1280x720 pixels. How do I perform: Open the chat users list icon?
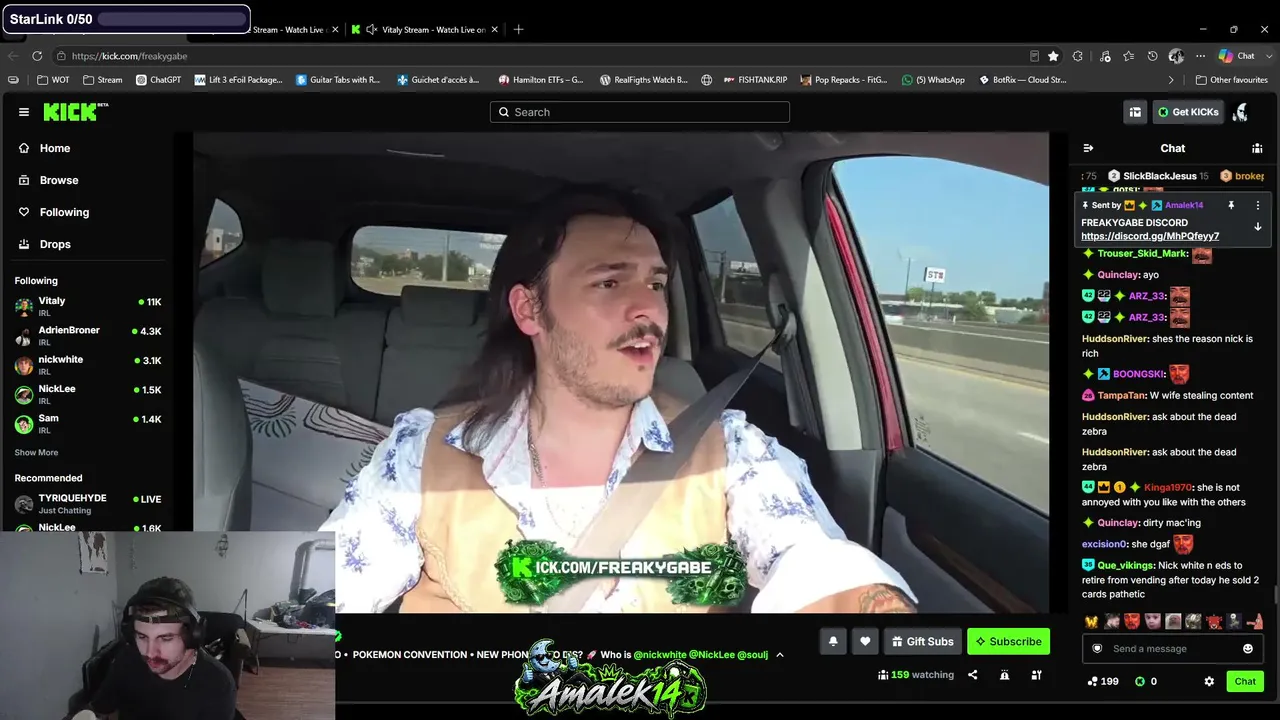point(1257,148)
